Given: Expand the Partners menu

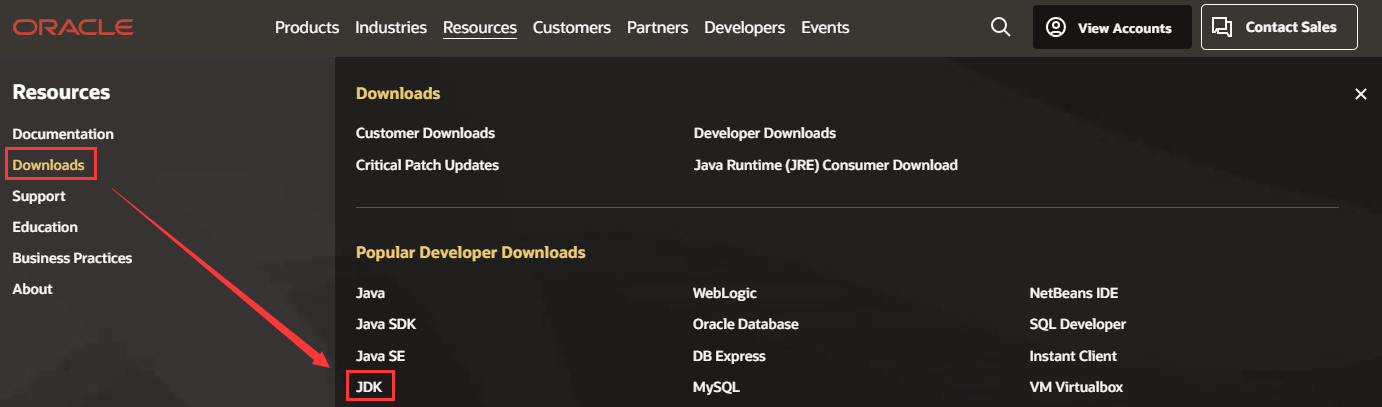Looking at the screenshot, I should (657, 28).
